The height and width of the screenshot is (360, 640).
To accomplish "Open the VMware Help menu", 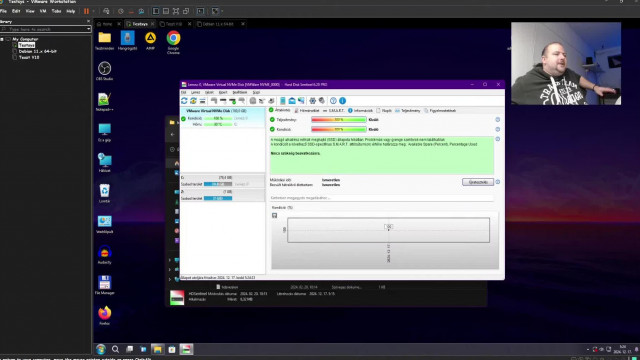I will pos(71,11).
